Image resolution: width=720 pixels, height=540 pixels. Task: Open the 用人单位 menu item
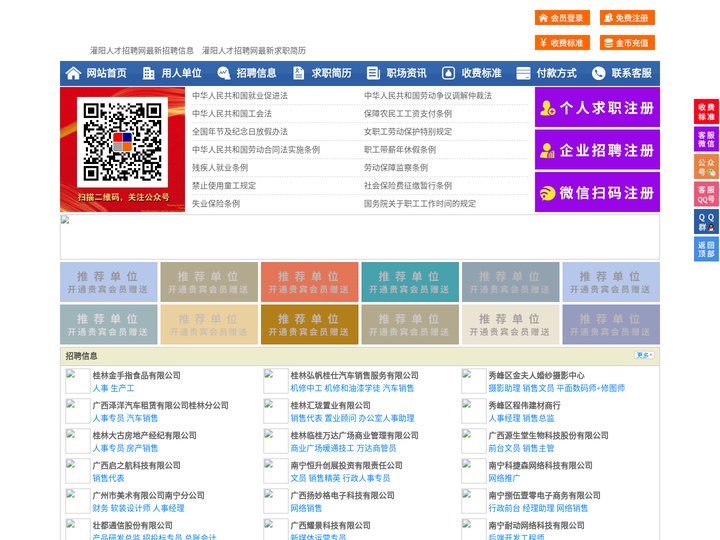pos(181,73)
